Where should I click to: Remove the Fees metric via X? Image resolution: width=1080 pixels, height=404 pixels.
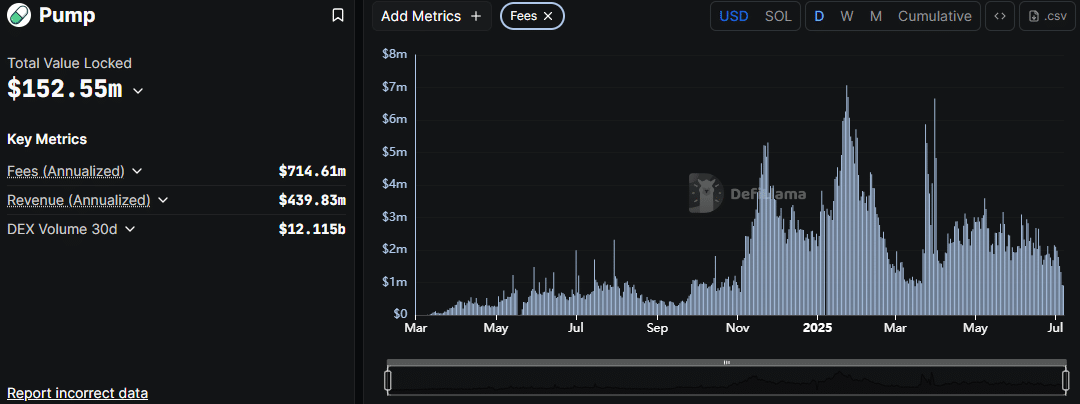(x=548, y=17)
